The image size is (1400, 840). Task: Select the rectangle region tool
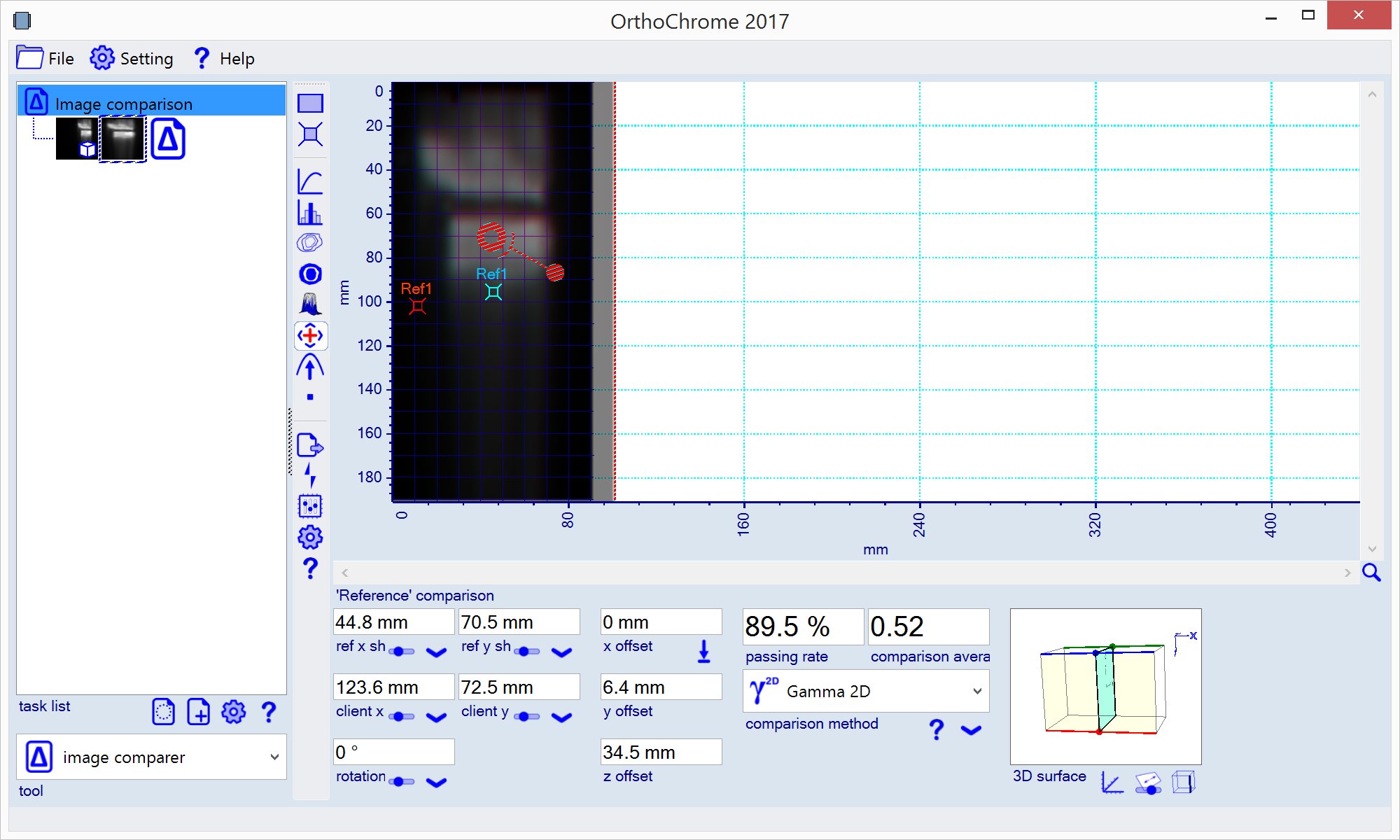pos(310,104)
